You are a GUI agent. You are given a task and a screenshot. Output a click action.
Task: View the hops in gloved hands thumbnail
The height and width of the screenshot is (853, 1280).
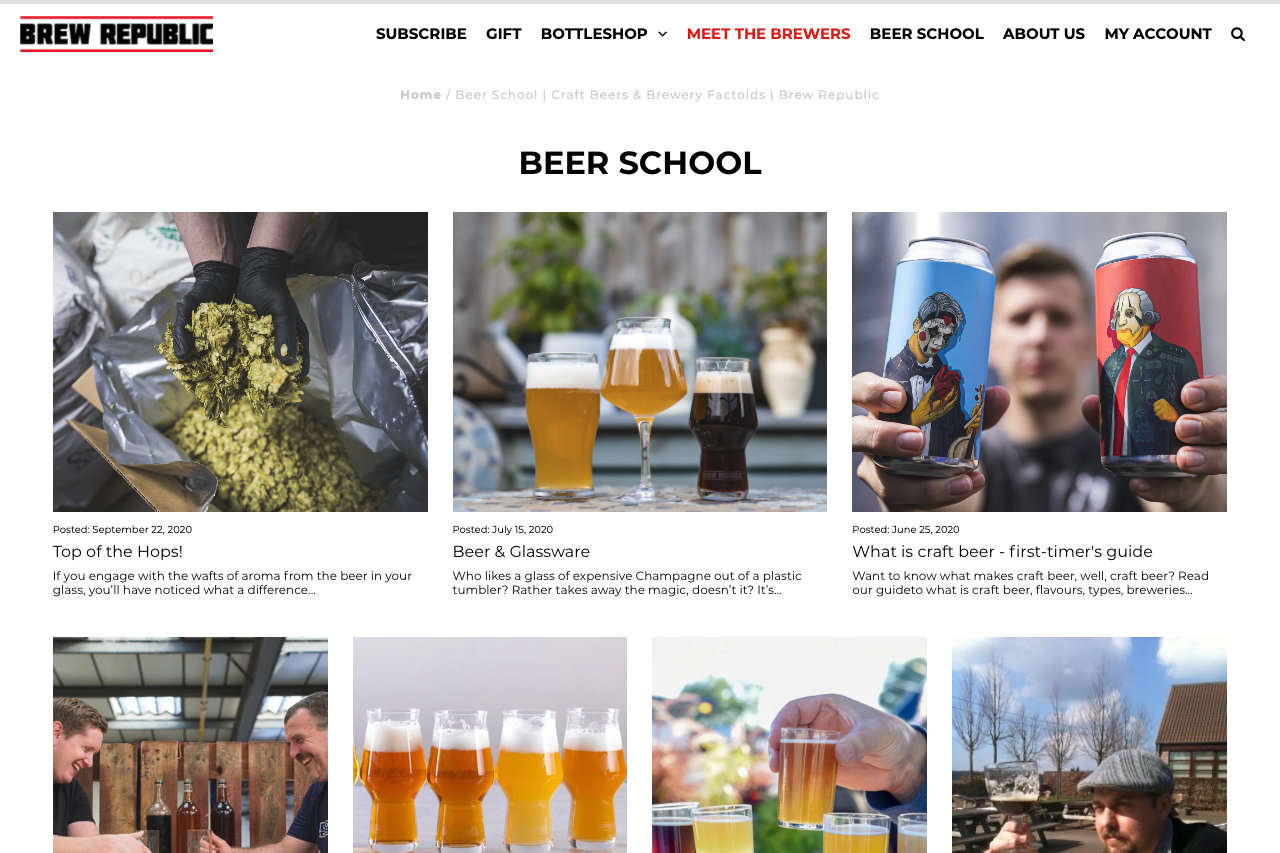tap(240, 362)
